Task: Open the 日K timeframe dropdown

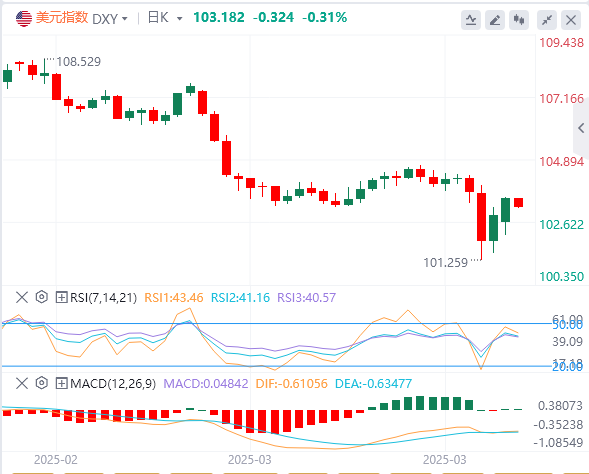Action: (x=165, y=18)
